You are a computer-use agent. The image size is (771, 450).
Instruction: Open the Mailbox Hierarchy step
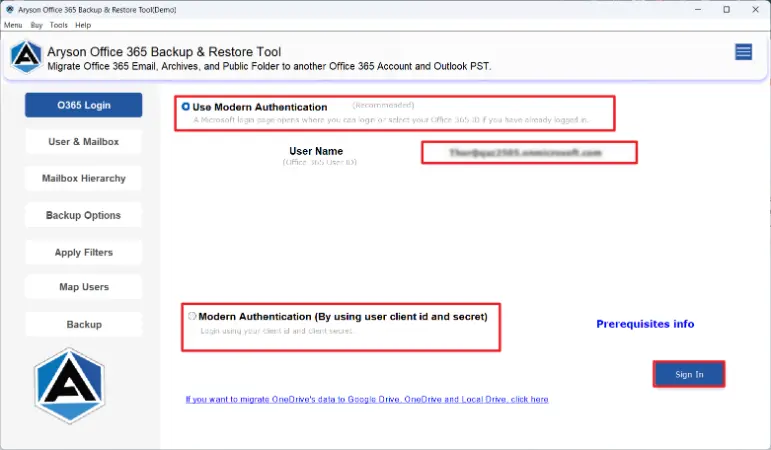point(84,179)
